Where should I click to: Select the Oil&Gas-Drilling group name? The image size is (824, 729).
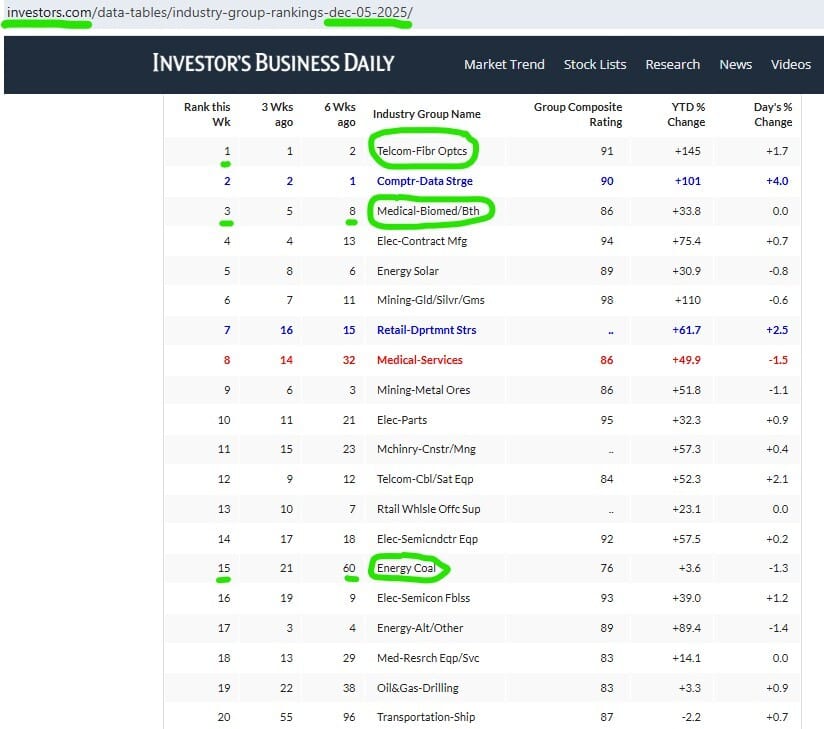click(x=418, y=687)
